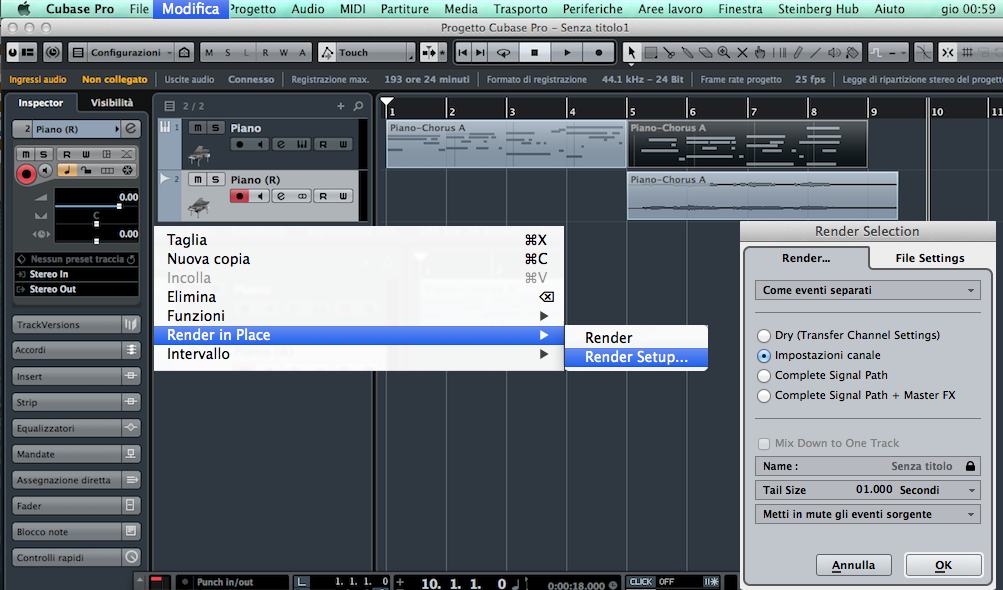Select Taglia in the Modifica menu
The width and height of the screenshot is (1003, 590).
point(359,240)
